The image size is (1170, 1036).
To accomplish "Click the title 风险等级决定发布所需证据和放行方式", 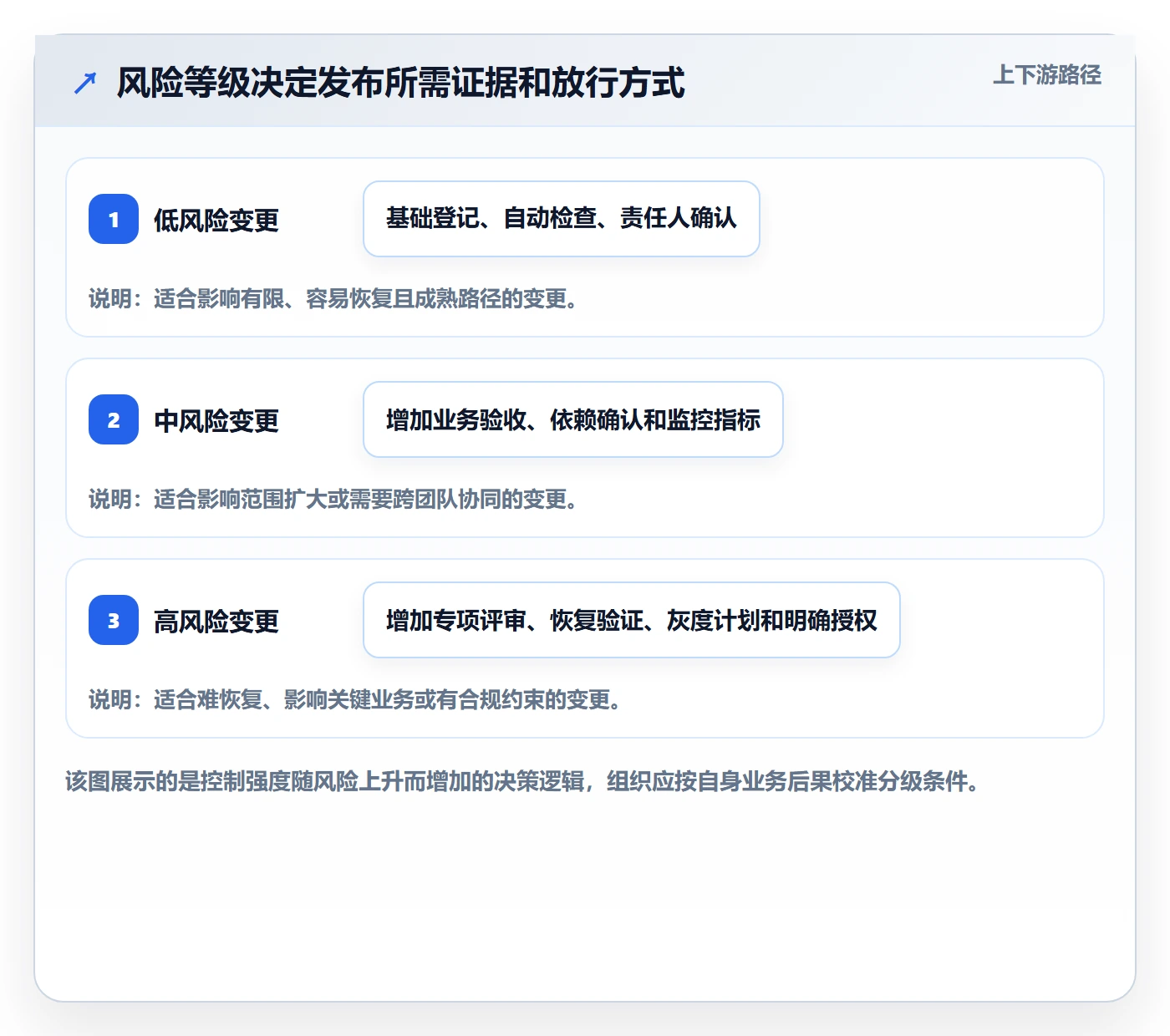I will tap(401, 83).
